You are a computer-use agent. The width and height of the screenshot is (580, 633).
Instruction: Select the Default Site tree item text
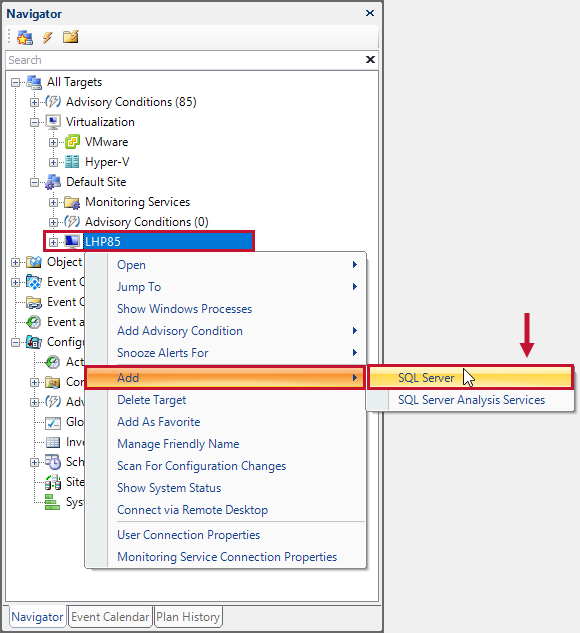point(96,182)
